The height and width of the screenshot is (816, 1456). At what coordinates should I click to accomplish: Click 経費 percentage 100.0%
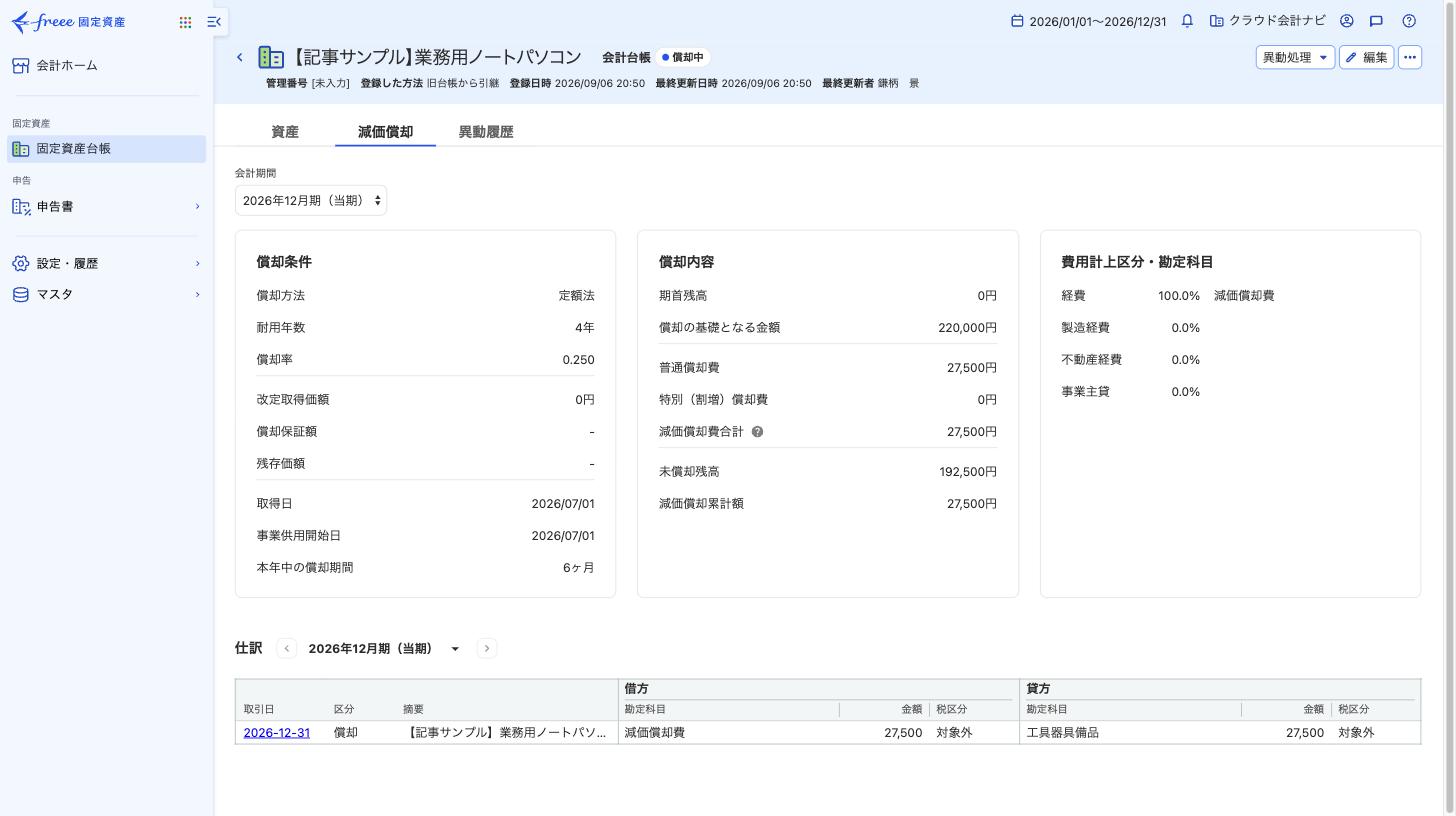(x=1178, y=296)
